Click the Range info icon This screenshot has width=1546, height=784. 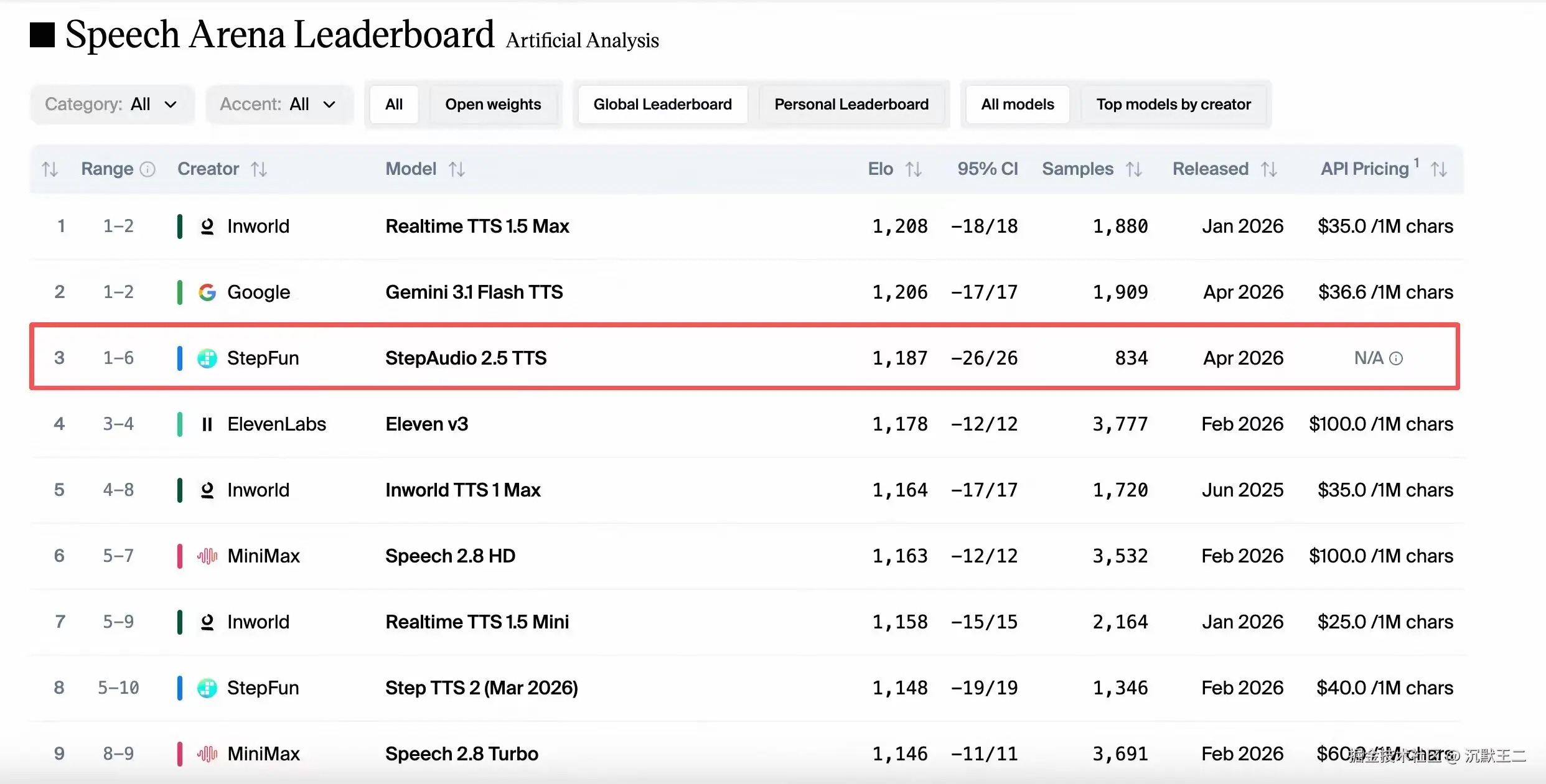(x=148, y=169)
